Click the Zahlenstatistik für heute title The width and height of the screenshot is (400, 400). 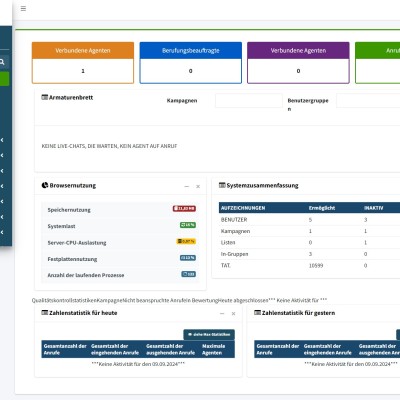coord(83,313)
